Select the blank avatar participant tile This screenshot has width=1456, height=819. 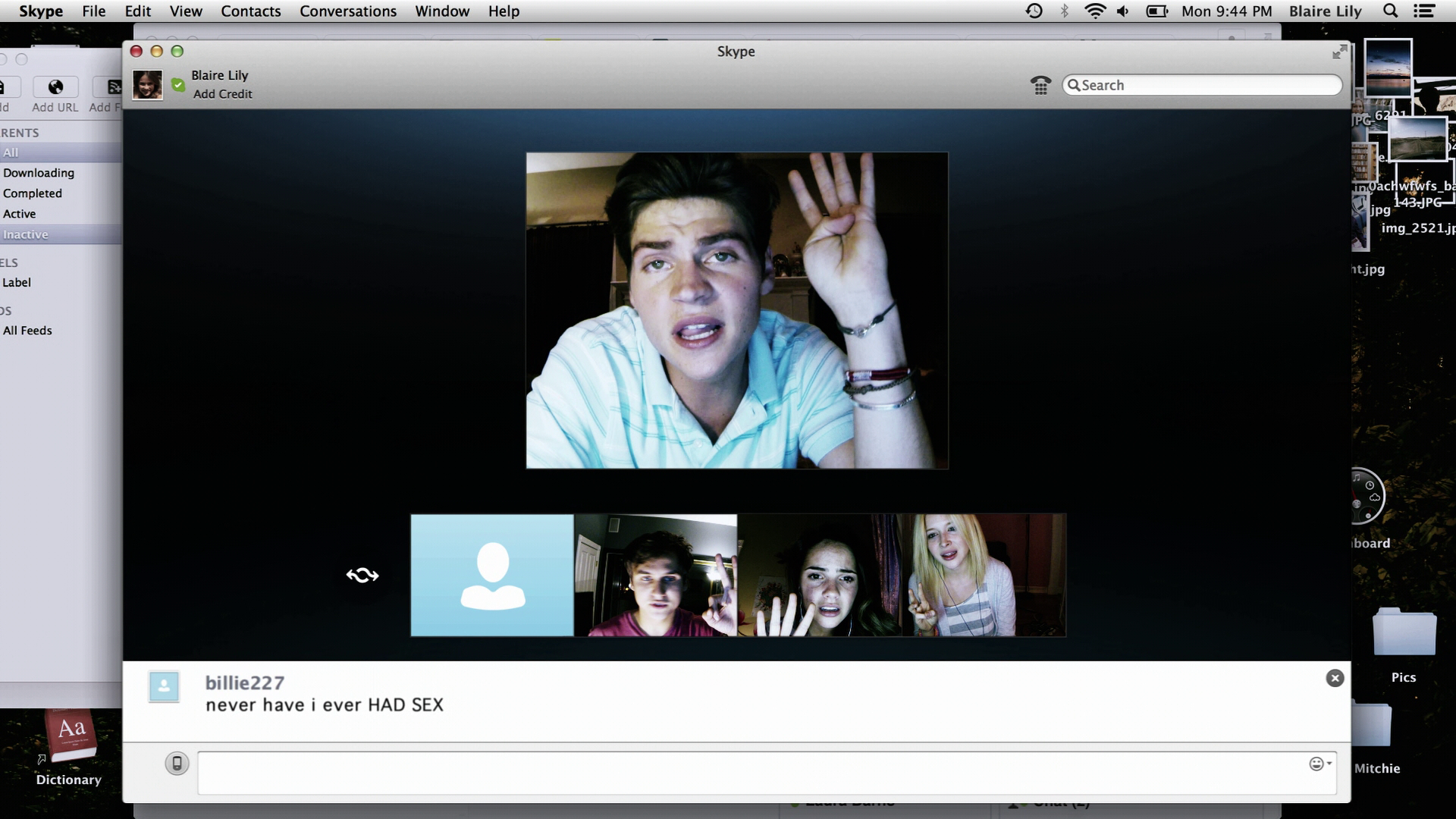[492, 575]
